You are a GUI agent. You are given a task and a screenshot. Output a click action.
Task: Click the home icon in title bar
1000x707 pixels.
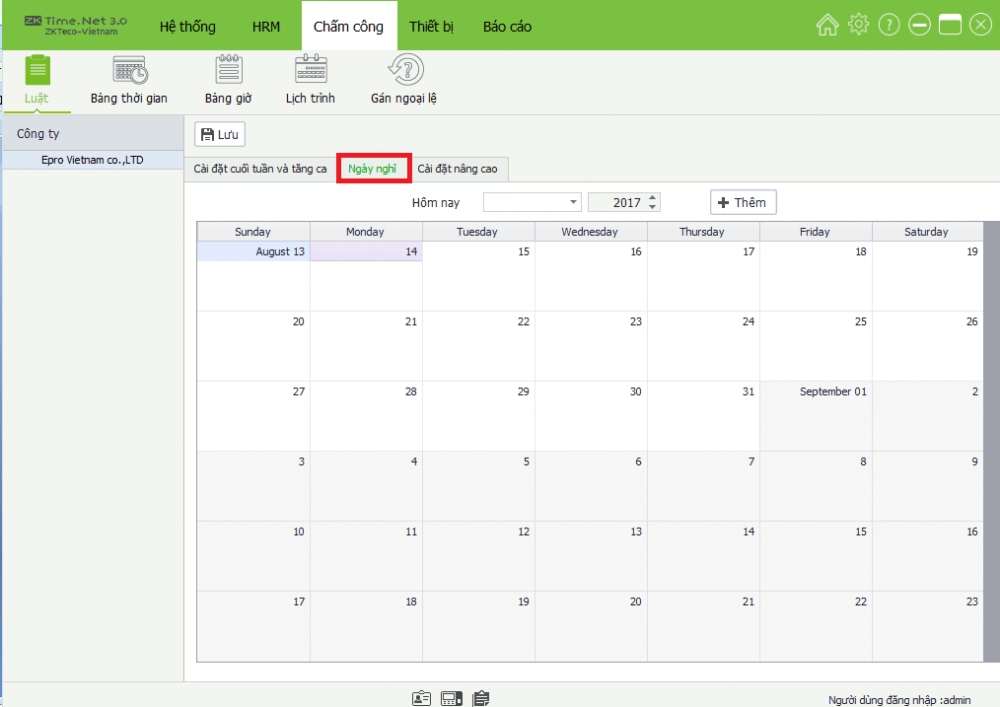coord(828,24)
